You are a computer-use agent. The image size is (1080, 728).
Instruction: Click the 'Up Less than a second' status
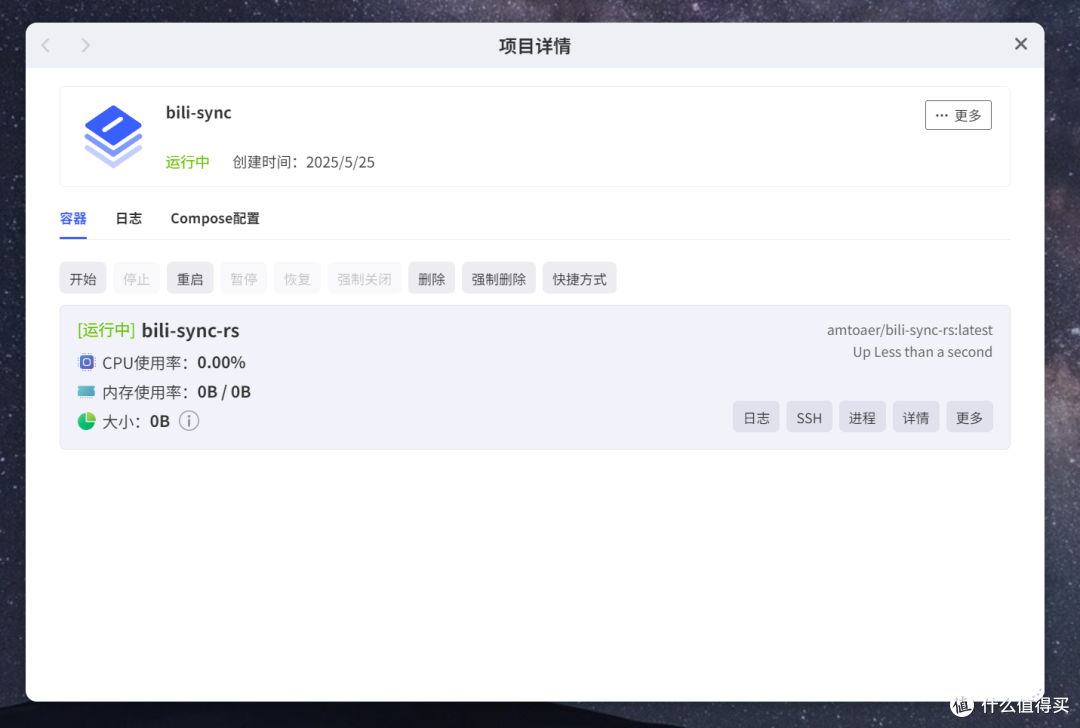(x=922, y=352)
